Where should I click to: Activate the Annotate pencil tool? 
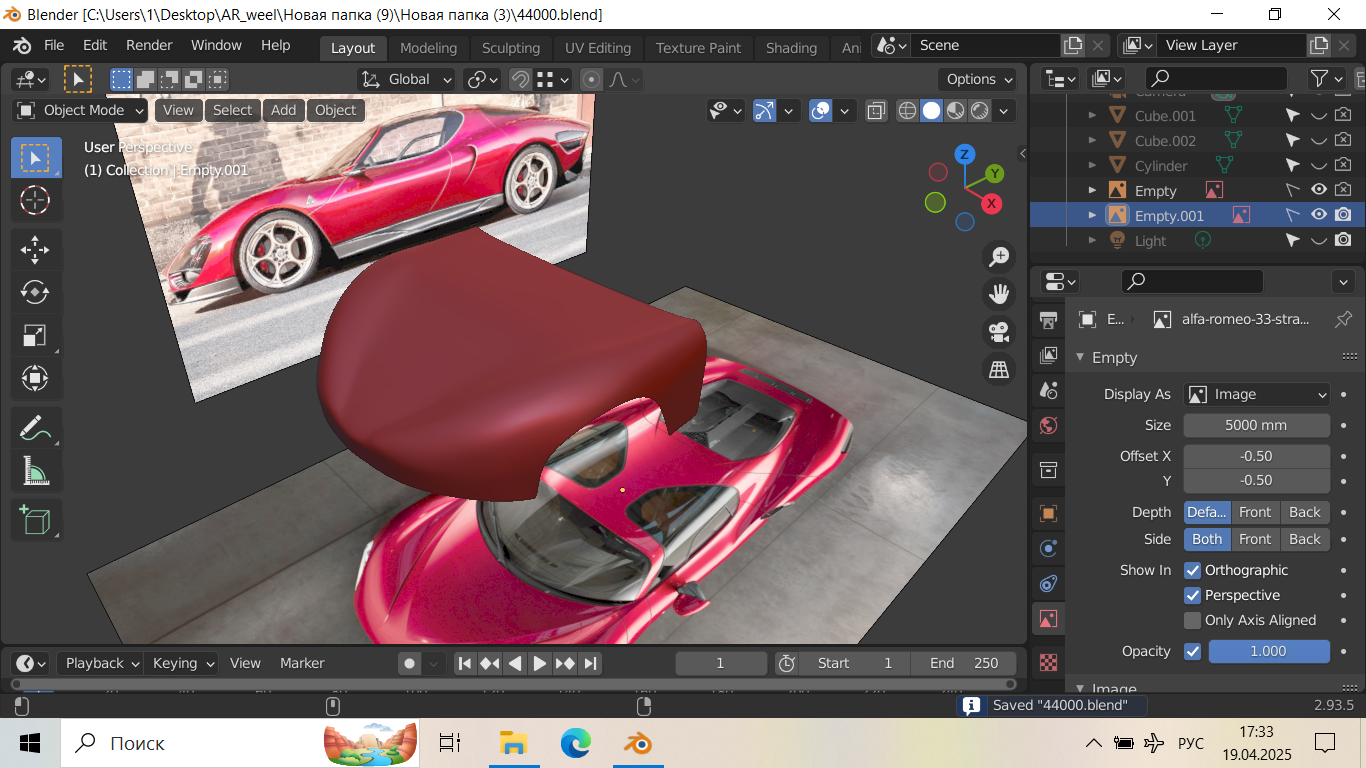tap(35, 428)
